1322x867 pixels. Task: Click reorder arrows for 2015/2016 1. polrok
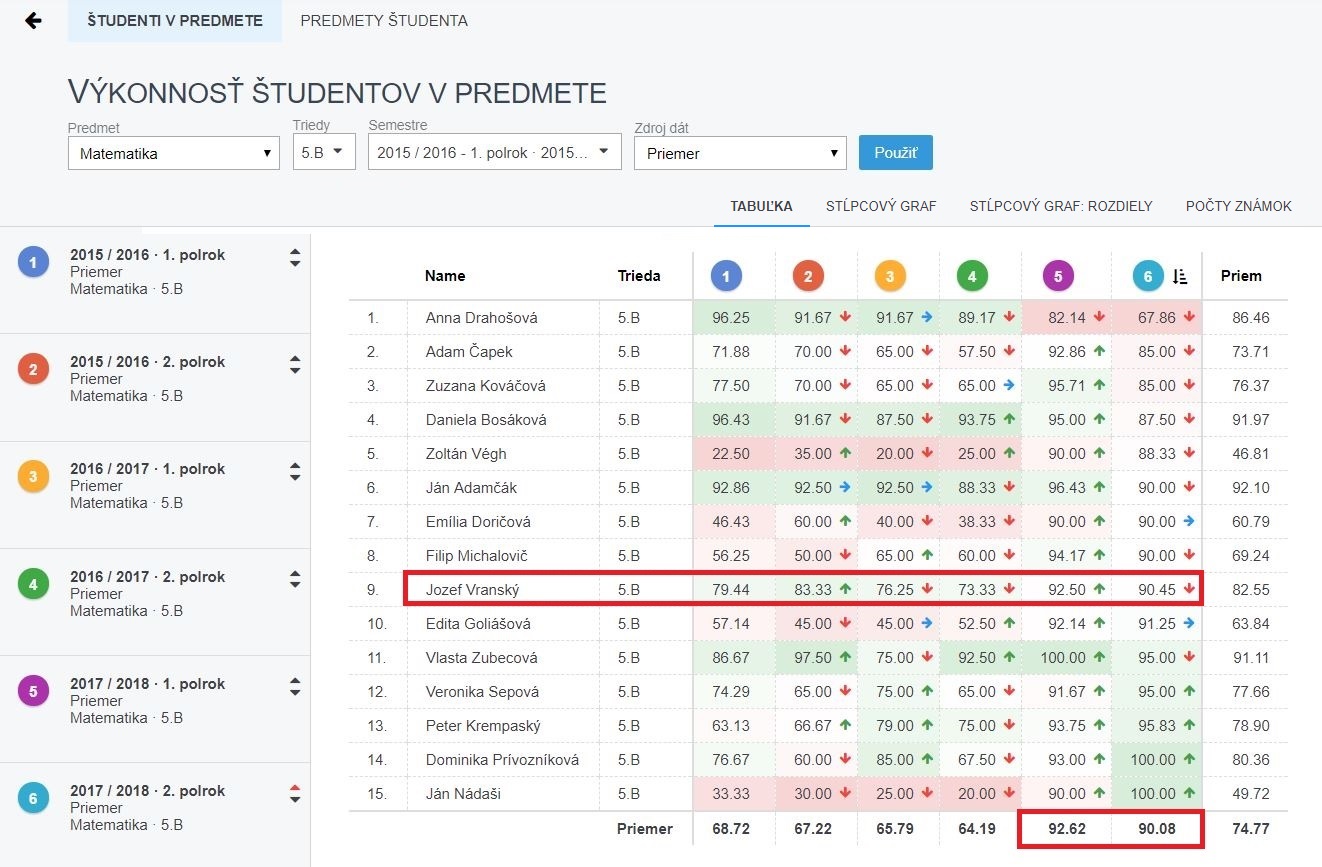coord(294,257)
